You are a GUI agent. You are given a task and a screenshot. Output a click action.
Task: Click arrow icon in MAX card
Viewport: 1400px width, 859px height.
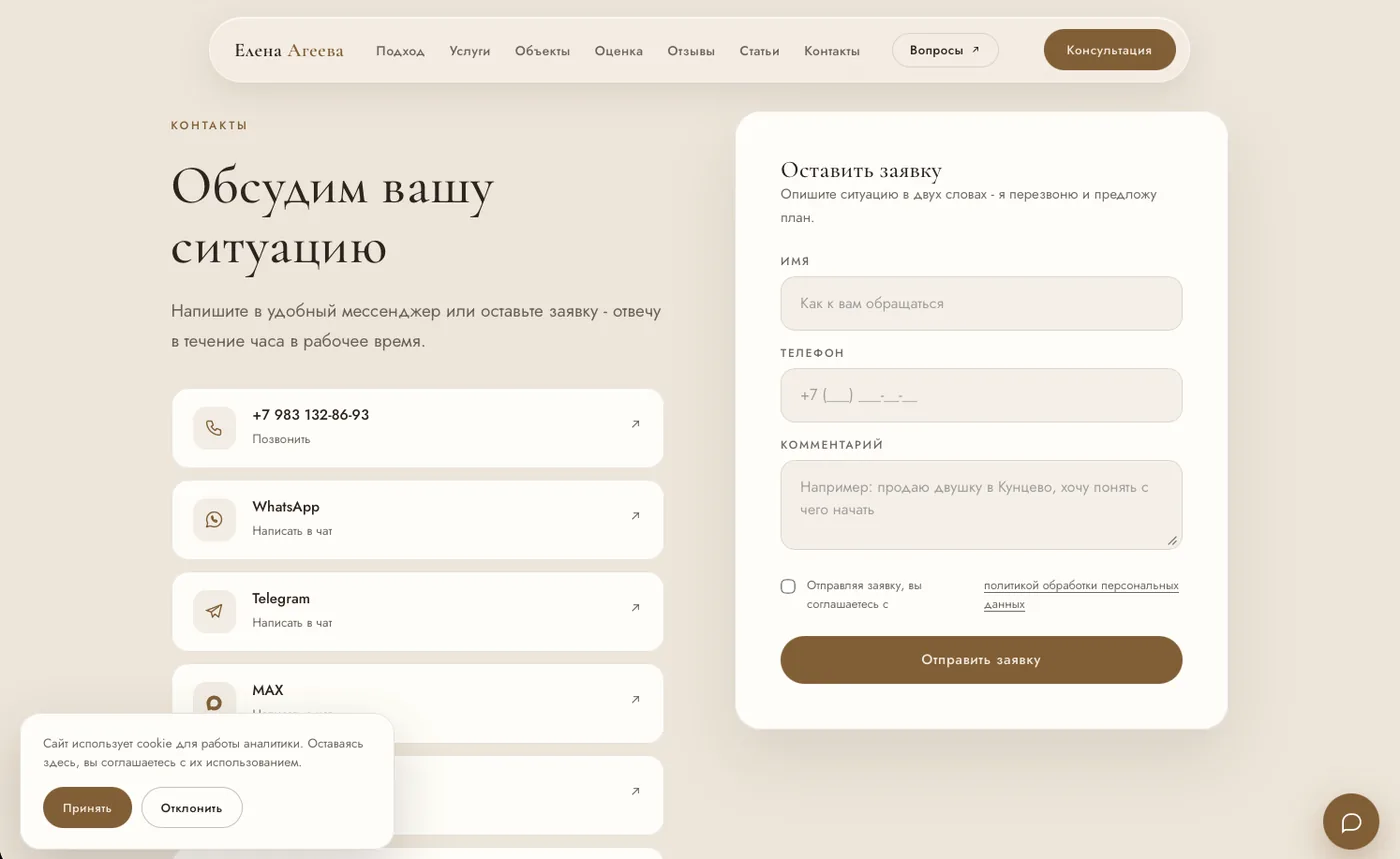coord(635,700)
